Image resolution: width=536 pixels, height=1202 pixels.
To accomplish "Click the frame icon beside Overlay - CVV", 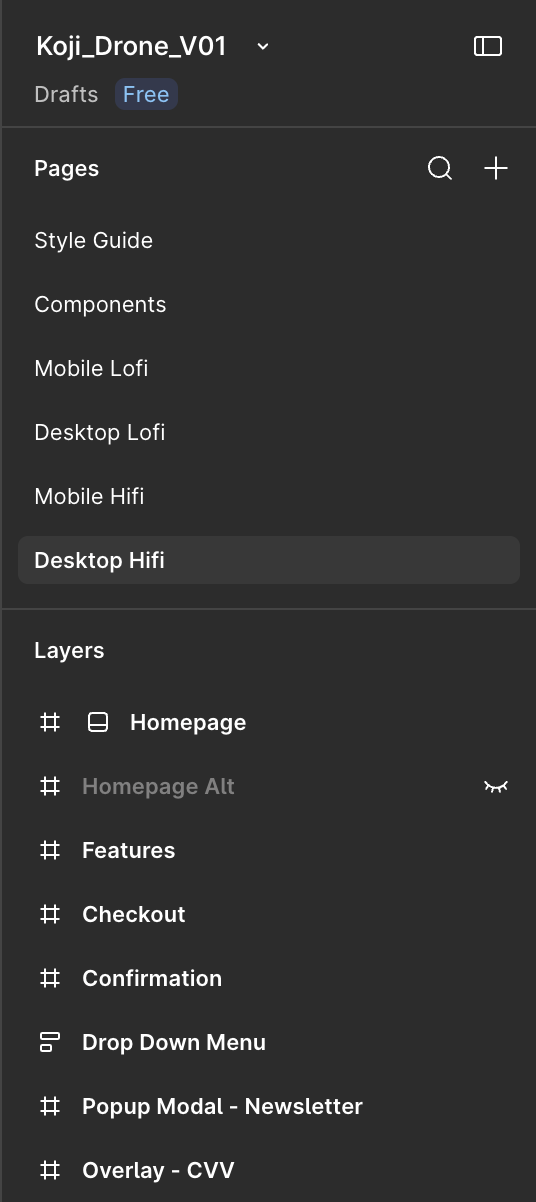I will [x=49, y=1170].
